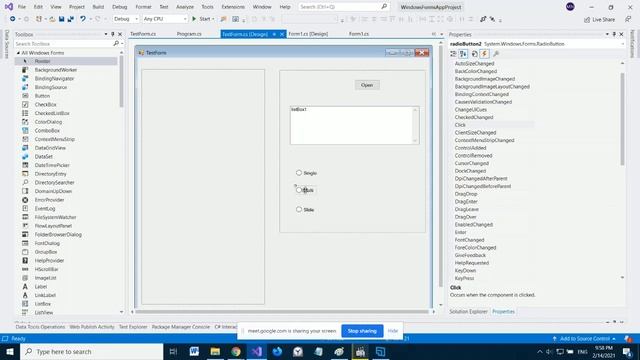Click the Visual Studio search box
The image size is (640, 360).
pyautogui.click(x=343, y=7)
